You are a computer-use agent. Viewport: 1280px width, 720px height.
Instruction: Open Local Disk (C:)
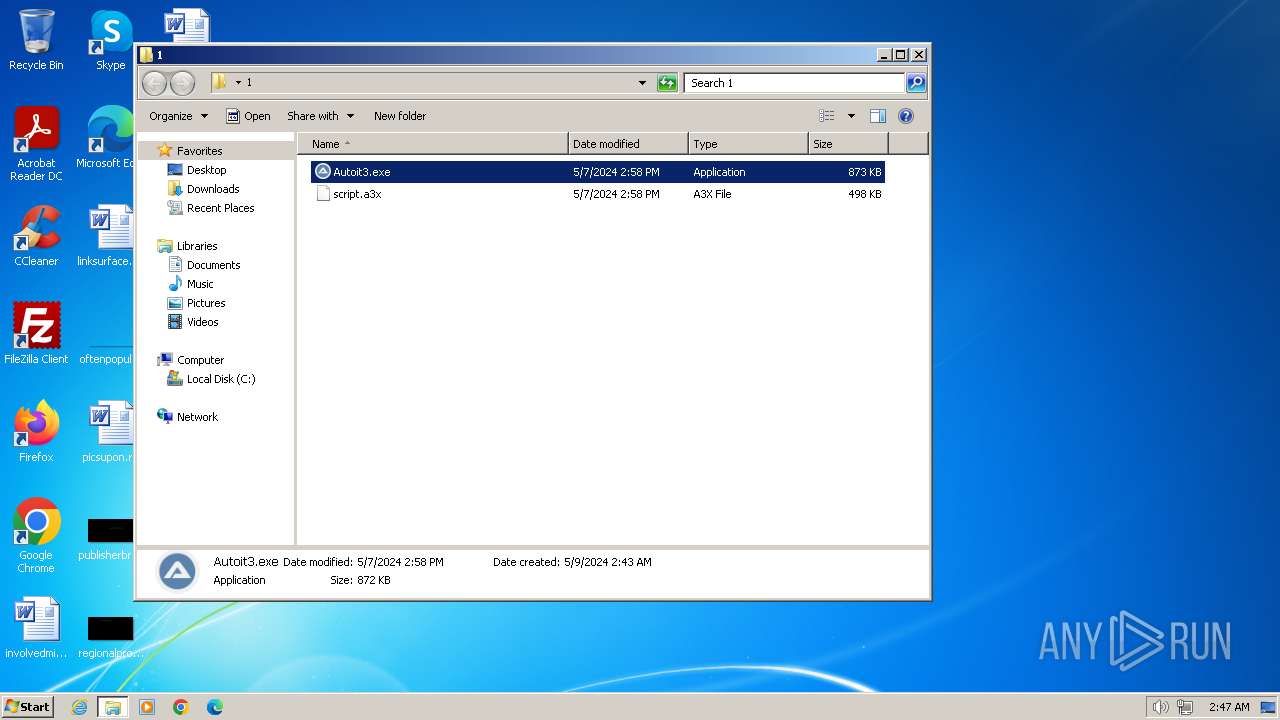[220, 379]
